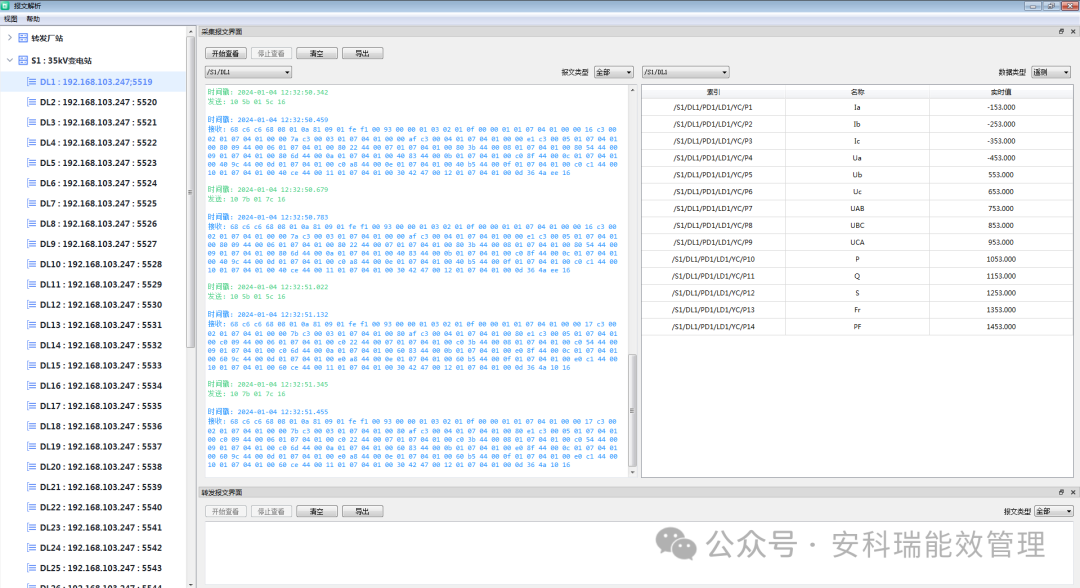The image size is (1080, 588).
Task: Click 停止查看 in 采集报文界面
Action: click(x=271, y=53)
